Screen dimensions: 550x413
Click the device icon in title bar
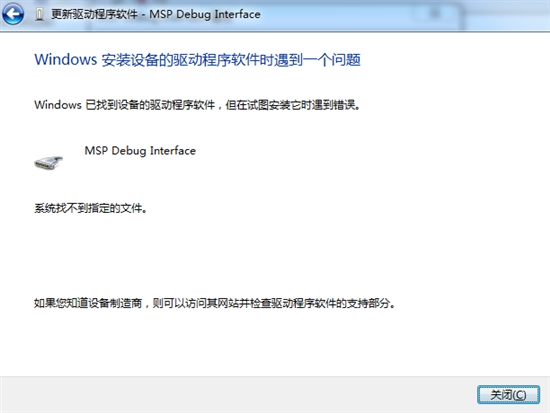point(40,14)
